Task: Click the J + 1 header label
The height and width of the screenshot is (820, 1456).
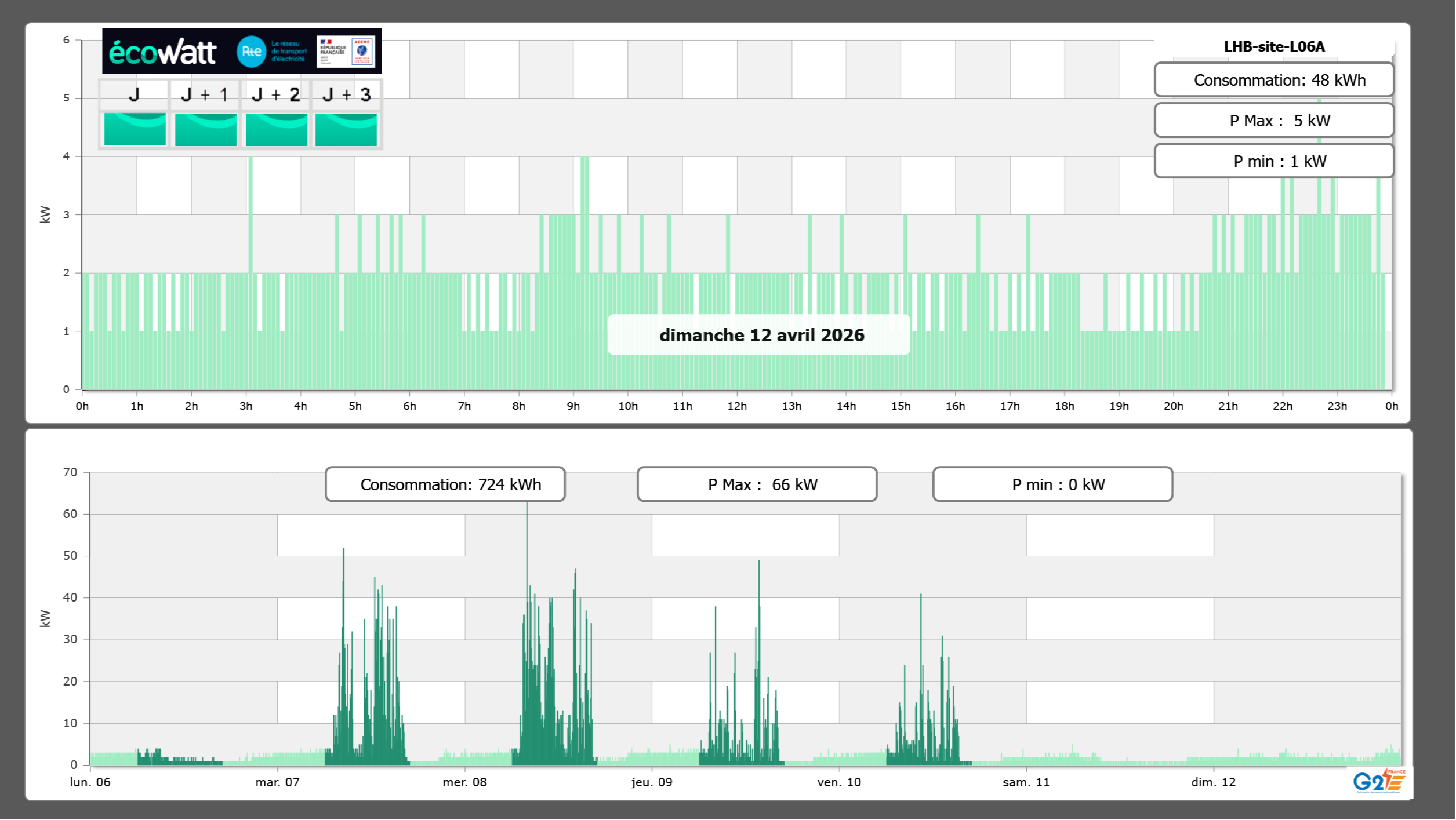Action: [x=205, y=94]
